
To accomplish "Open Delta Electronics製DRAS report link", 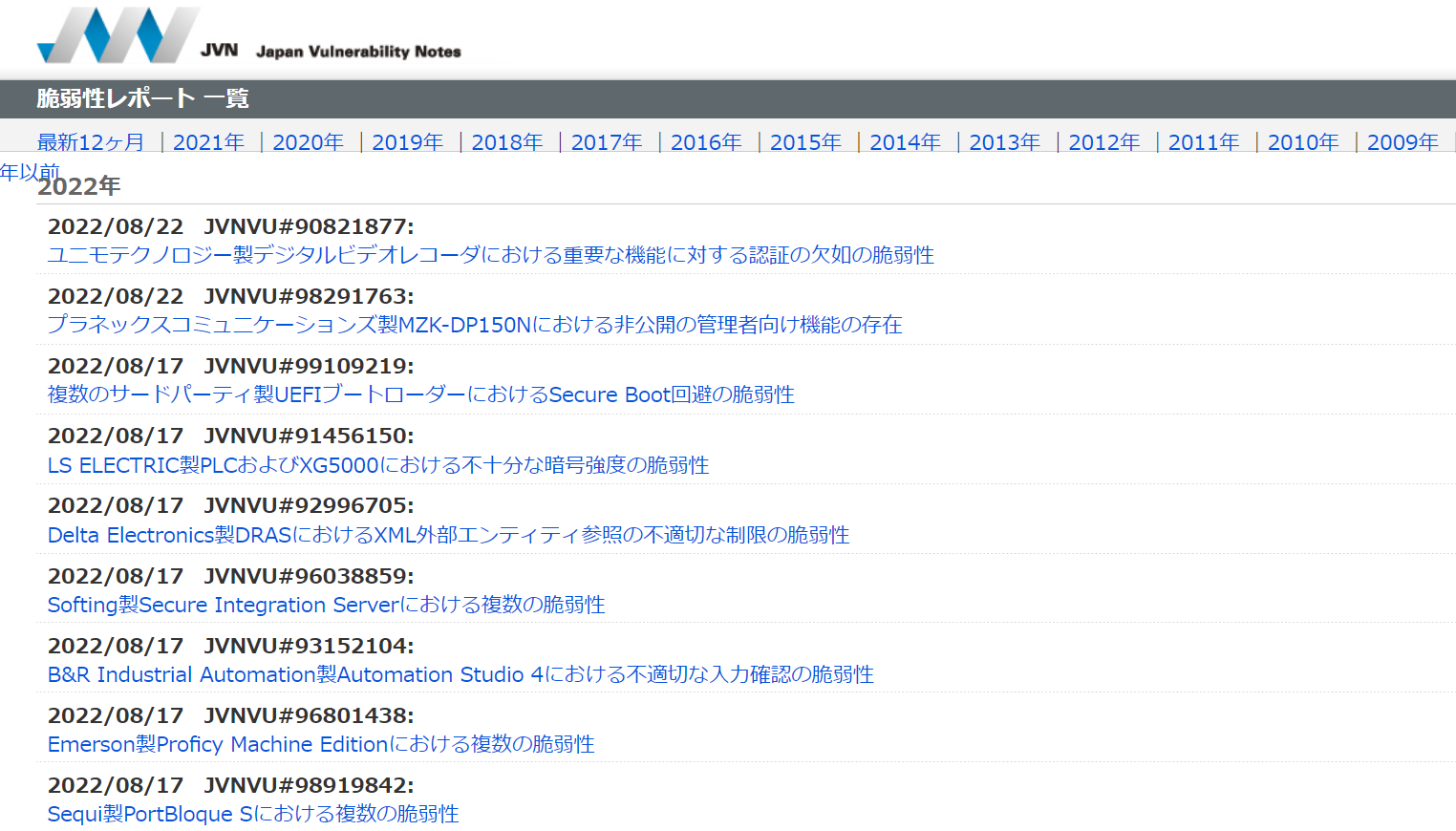I will coord(449,535).
